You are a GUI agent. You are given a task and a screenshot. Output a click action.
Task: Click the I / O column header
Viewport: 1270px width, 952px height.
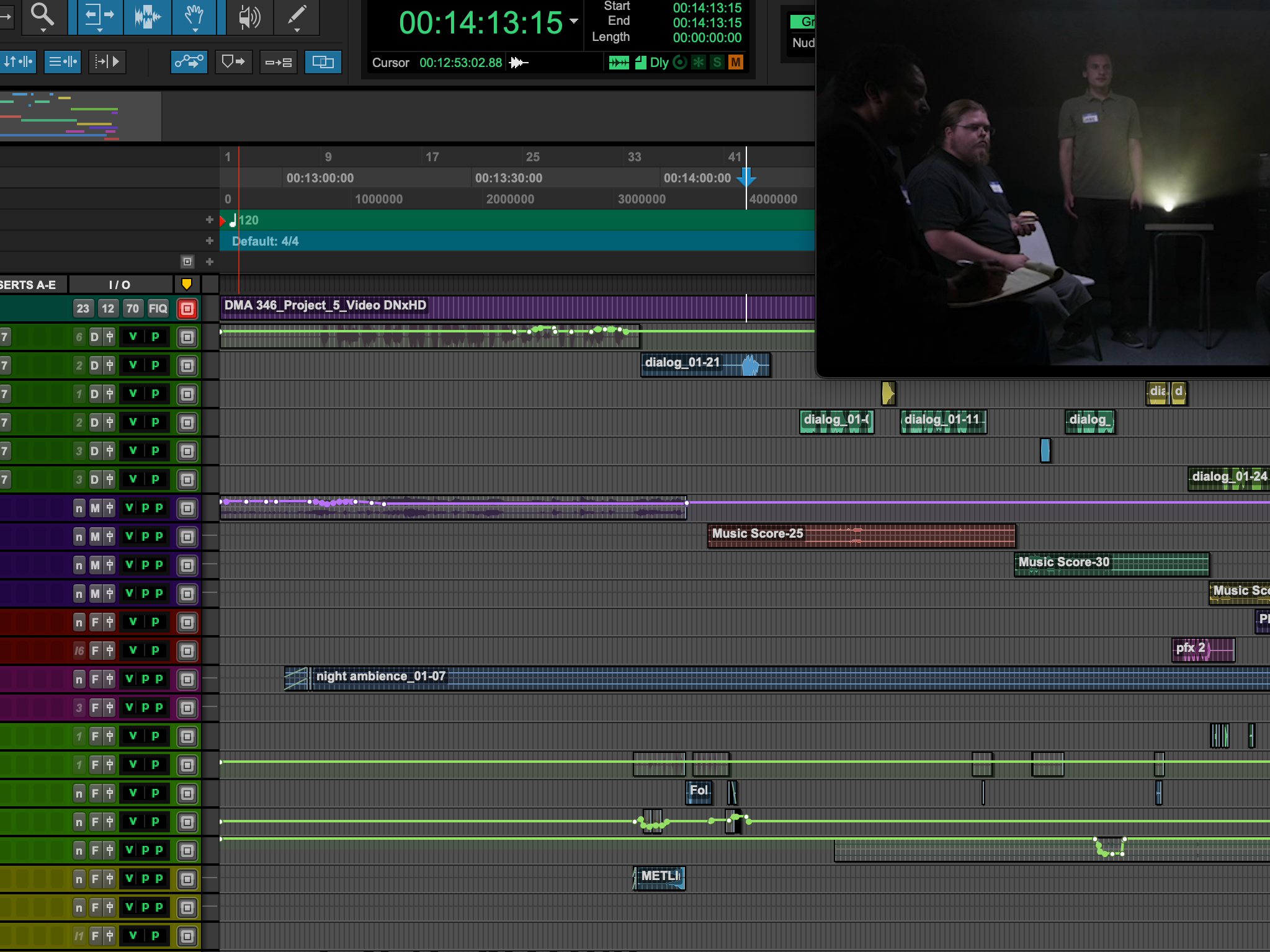[120, 285]
